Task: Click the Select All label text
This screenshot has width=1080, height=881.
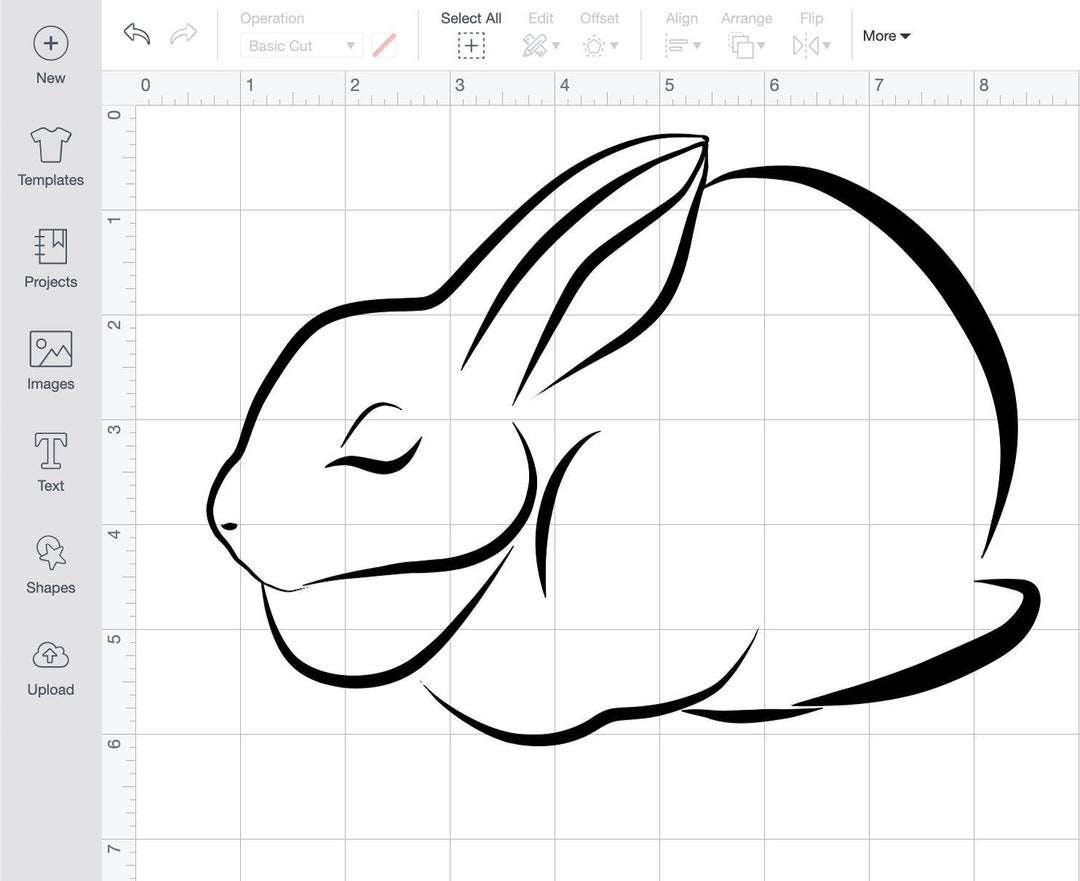Action: [470, 17]
